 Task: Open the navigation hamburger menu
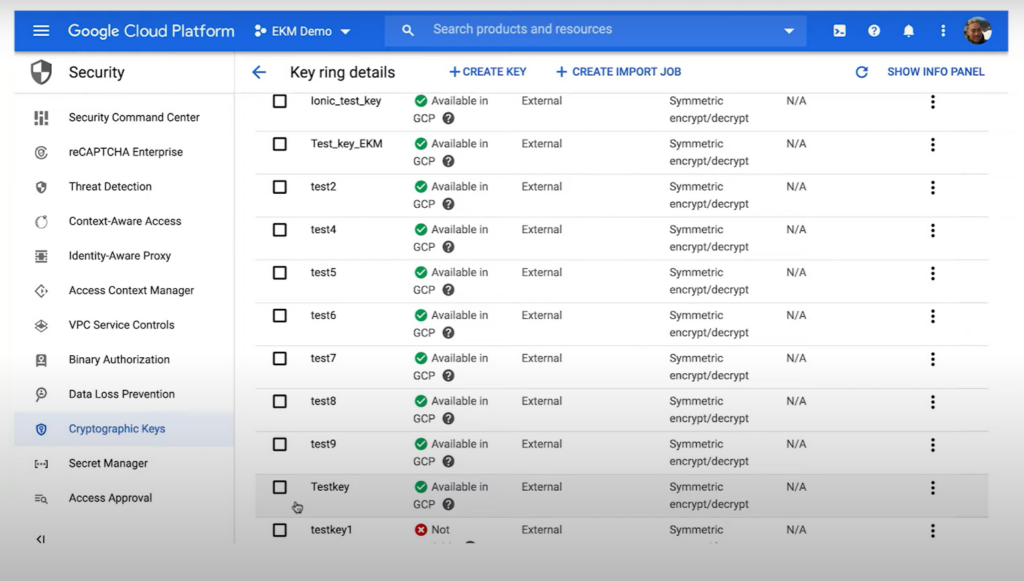(x=40, y=29)
